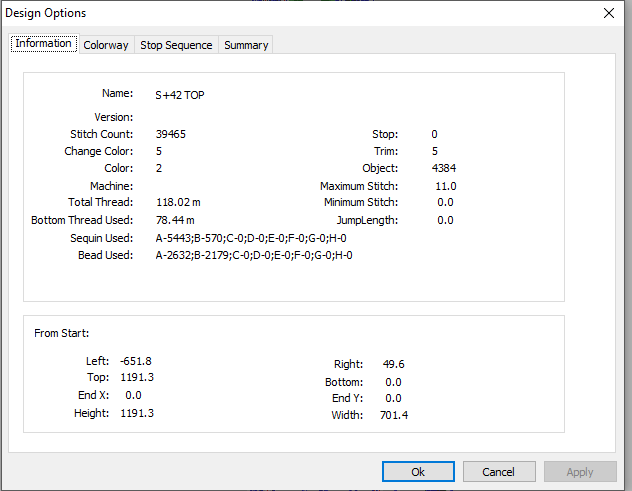Click the Left value -651.8

coord(136,361)
